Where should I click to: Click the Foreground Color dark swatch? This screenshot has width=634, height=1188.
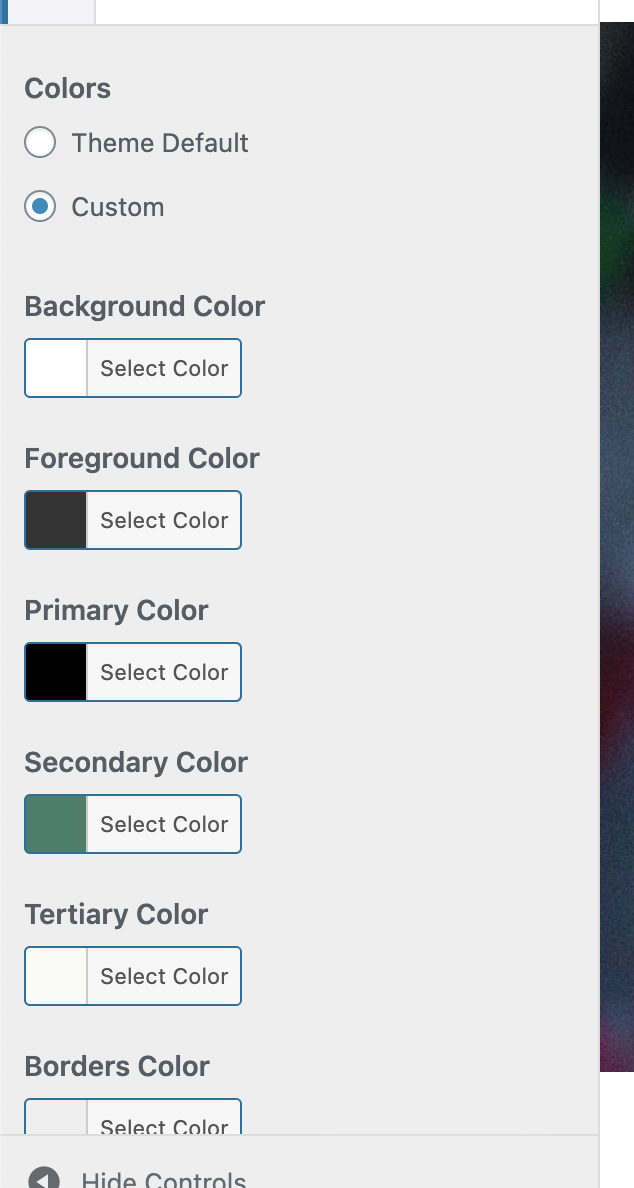pyautogui.click(x=55, y=520)
